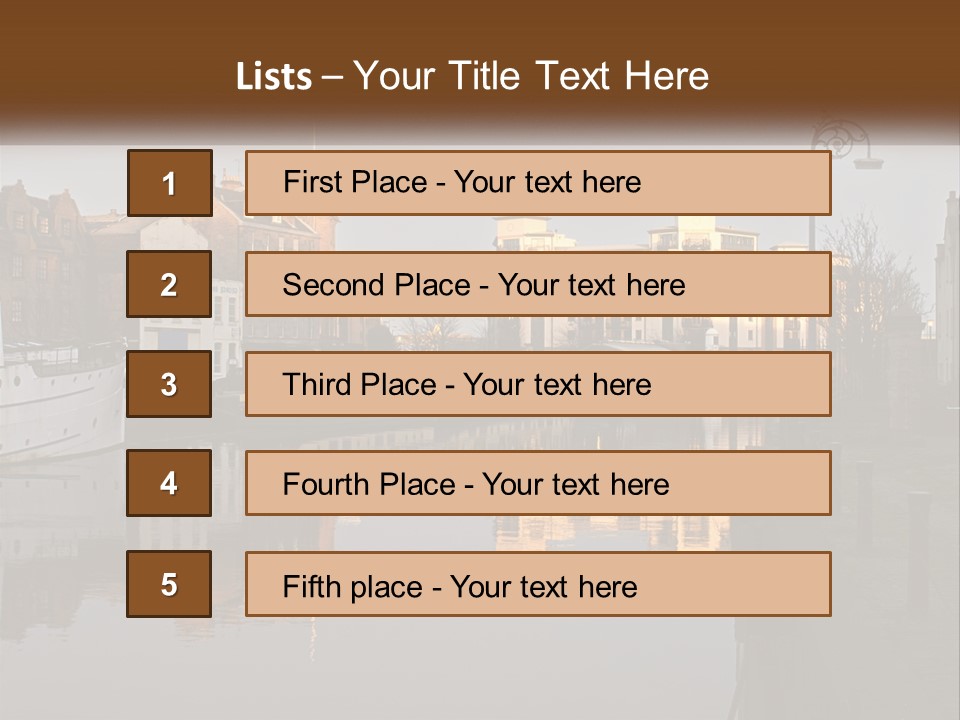Click the words Your Title Text Here
Screen dimensions: 960x720
(531, 76)
